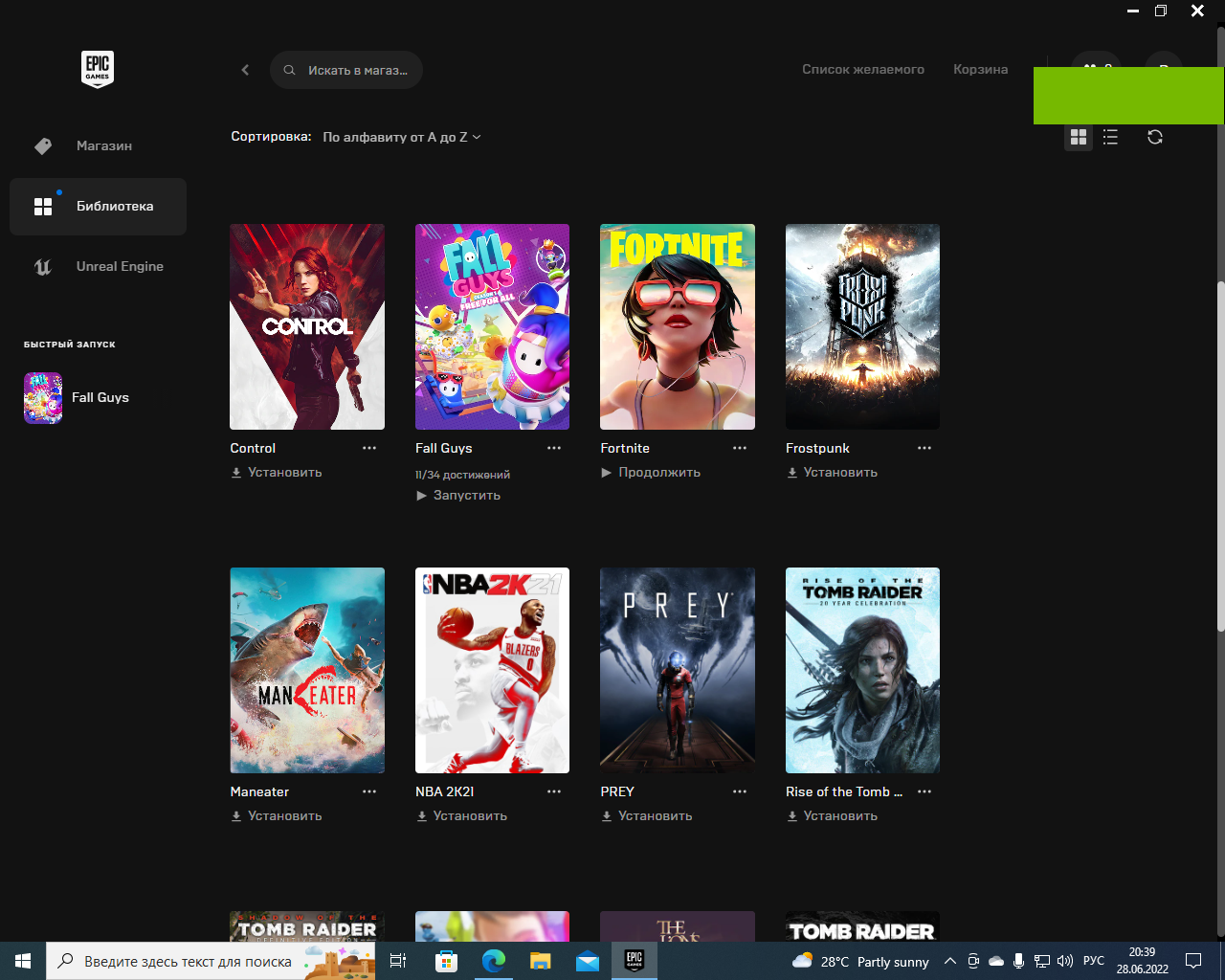Screen dimensions: 1225x980
Task: Refresh the library
Action: click(1155, 137)
